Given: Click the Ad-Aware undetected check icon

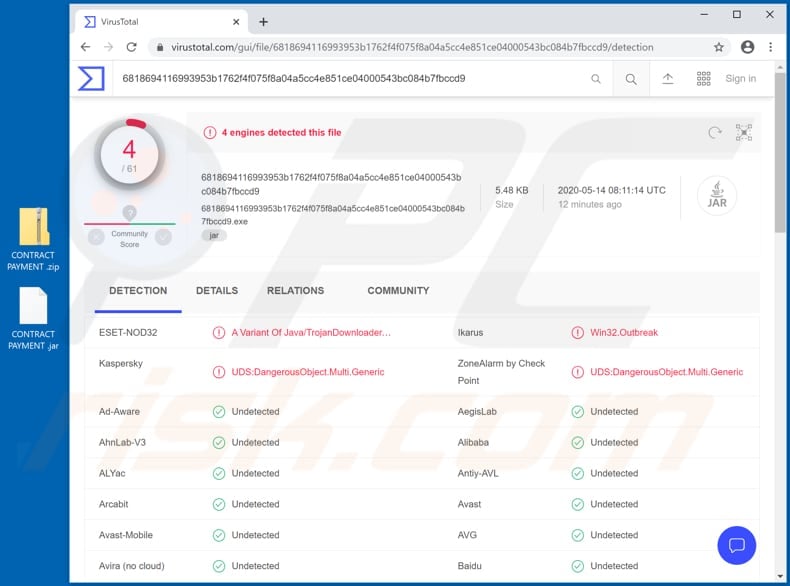Looking at the screenshot, I should [x=219, y=412].
